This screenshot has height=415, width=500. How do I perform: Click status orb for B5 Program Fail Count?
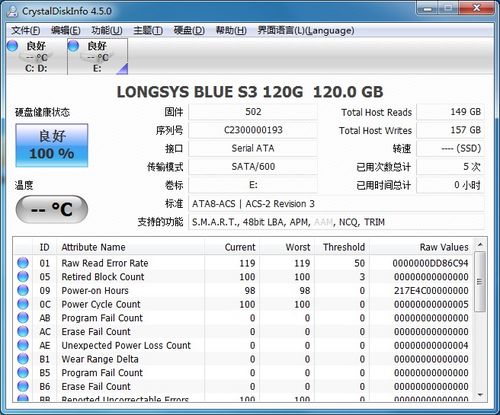(23, 372)
